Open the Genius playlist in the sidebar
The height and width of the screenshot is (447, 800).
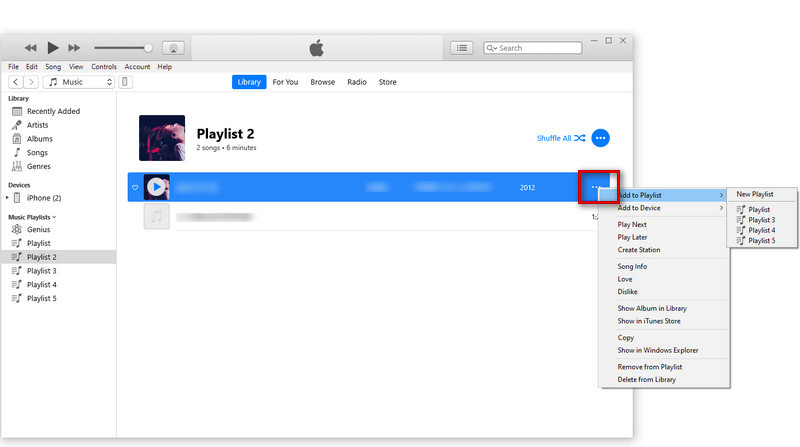pos(39,229)
